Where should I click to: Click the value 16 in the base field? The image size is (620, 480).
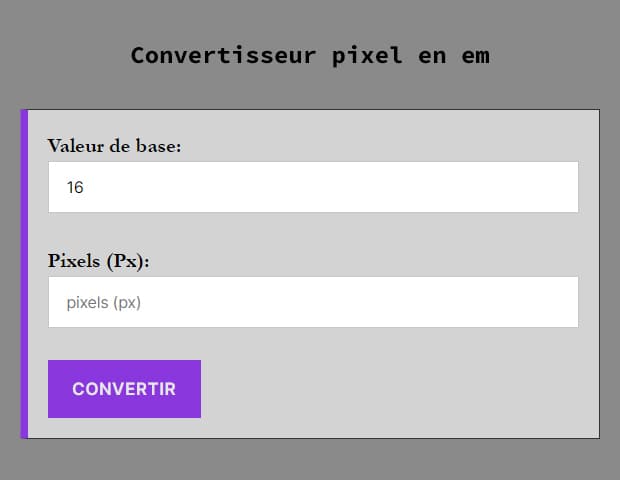point(75,187)
